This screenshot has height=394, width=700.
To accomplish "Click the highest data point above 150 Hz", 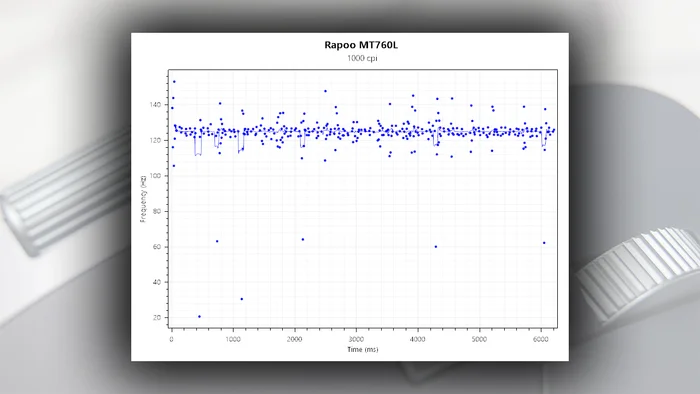I will tap(174, 82).
